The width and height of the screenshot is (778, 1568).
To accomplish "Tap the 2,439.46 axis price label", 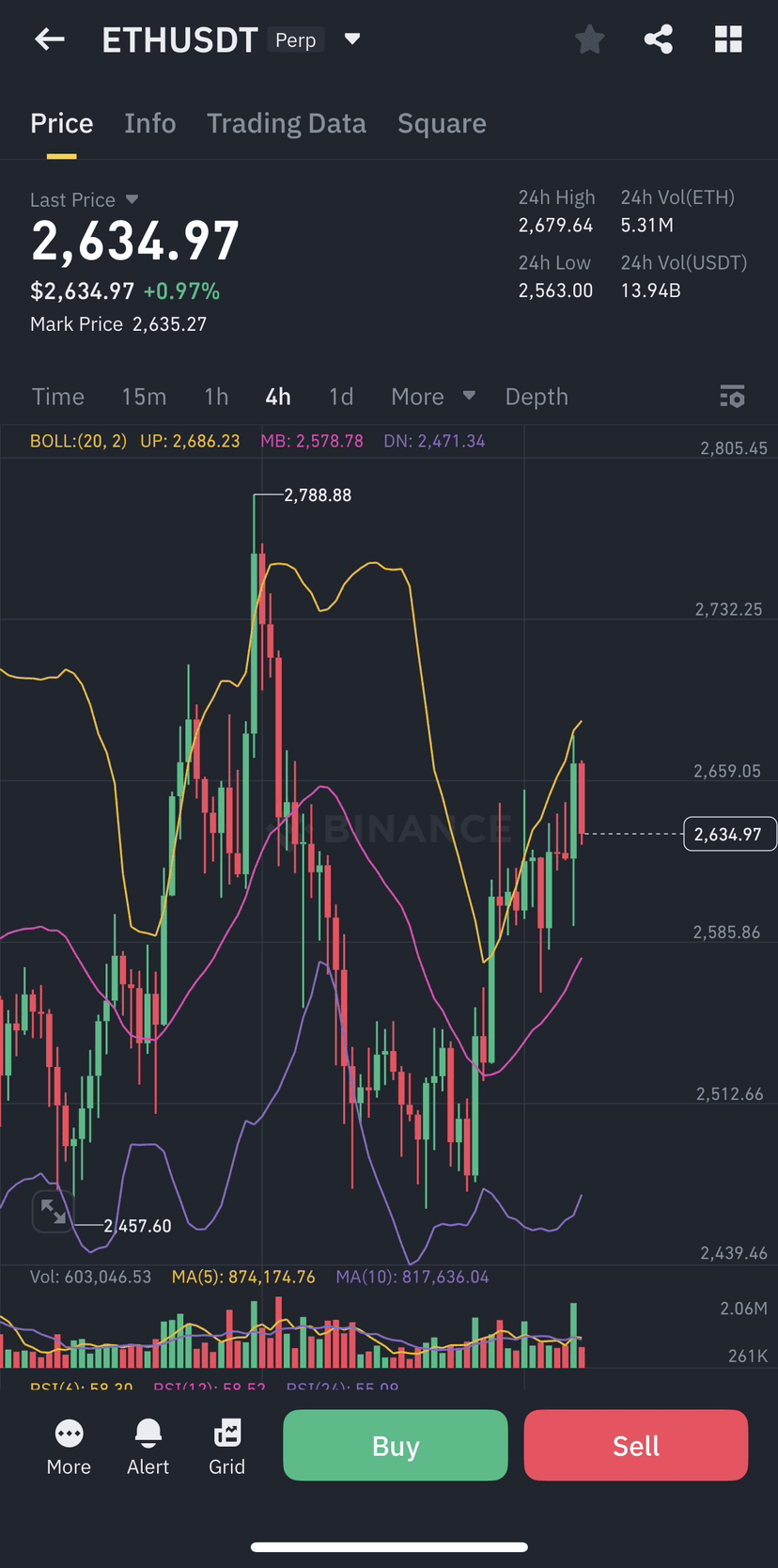I will (x=734, y=1253).
